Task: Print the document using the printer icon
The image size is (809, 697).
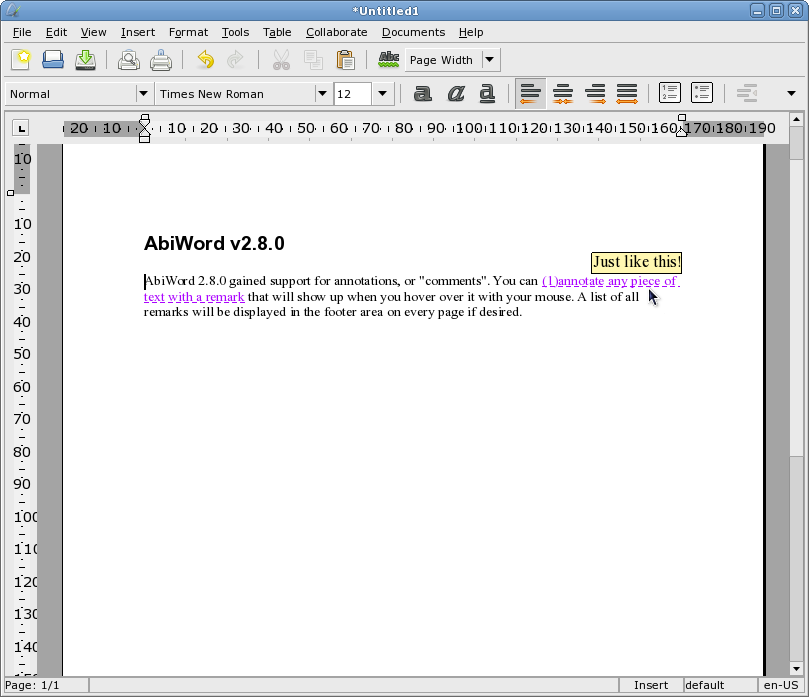Action: point(161,60)
